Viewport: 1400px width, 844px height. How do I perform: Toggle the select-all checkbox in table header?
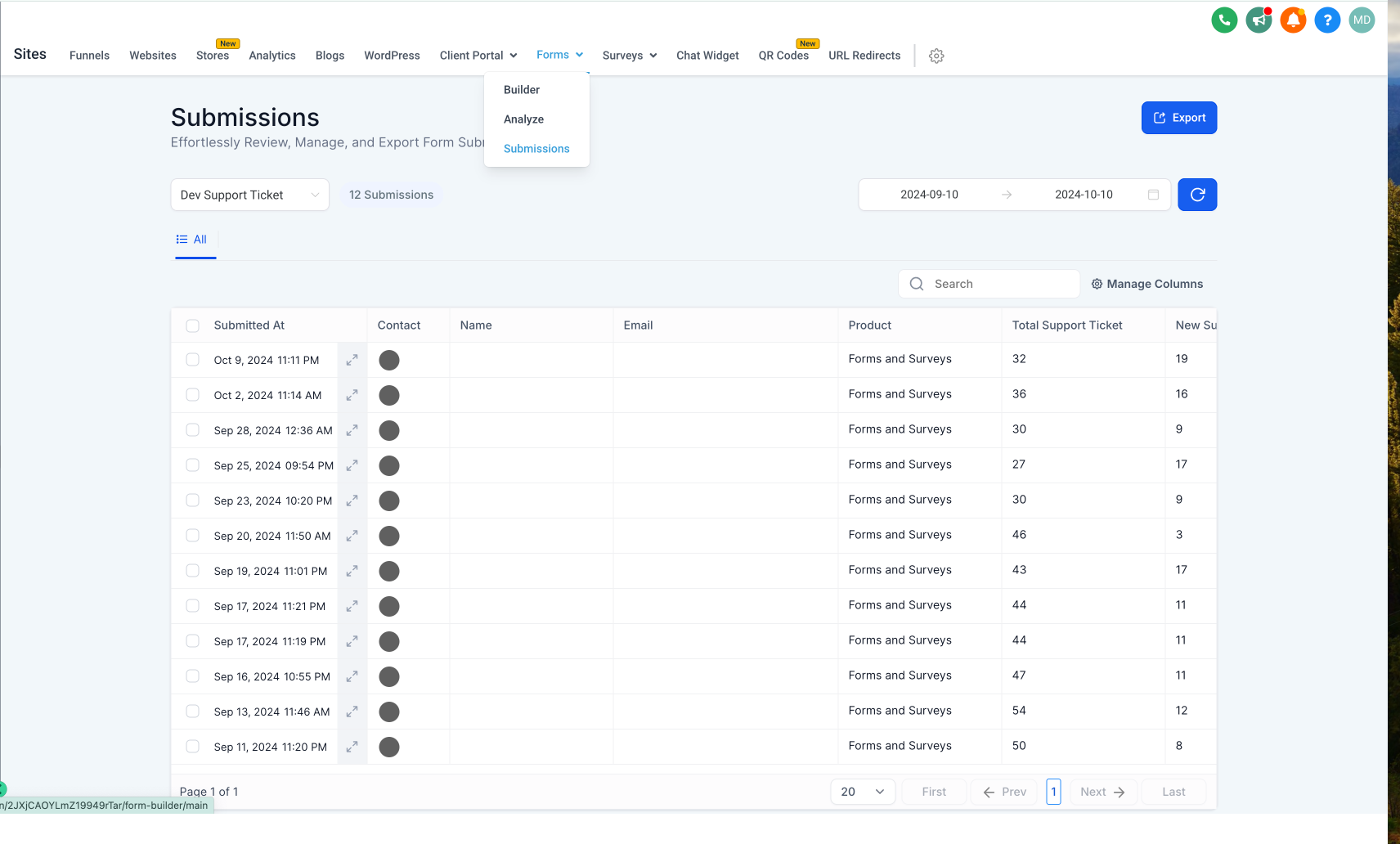192,325
